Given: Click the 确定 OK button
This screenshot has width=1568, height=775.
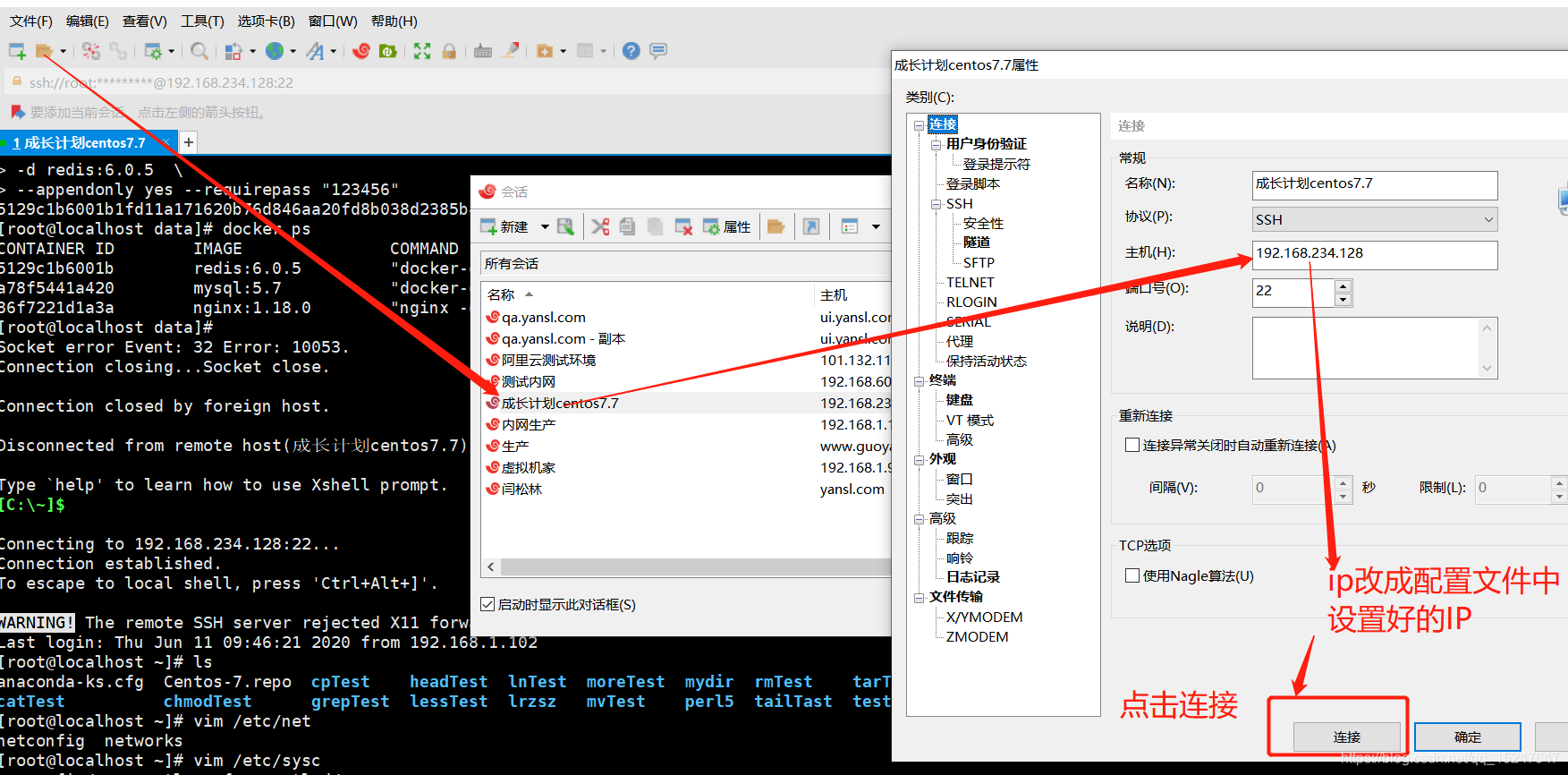Looking at the screenshot, I should [x=1467, y=737].
